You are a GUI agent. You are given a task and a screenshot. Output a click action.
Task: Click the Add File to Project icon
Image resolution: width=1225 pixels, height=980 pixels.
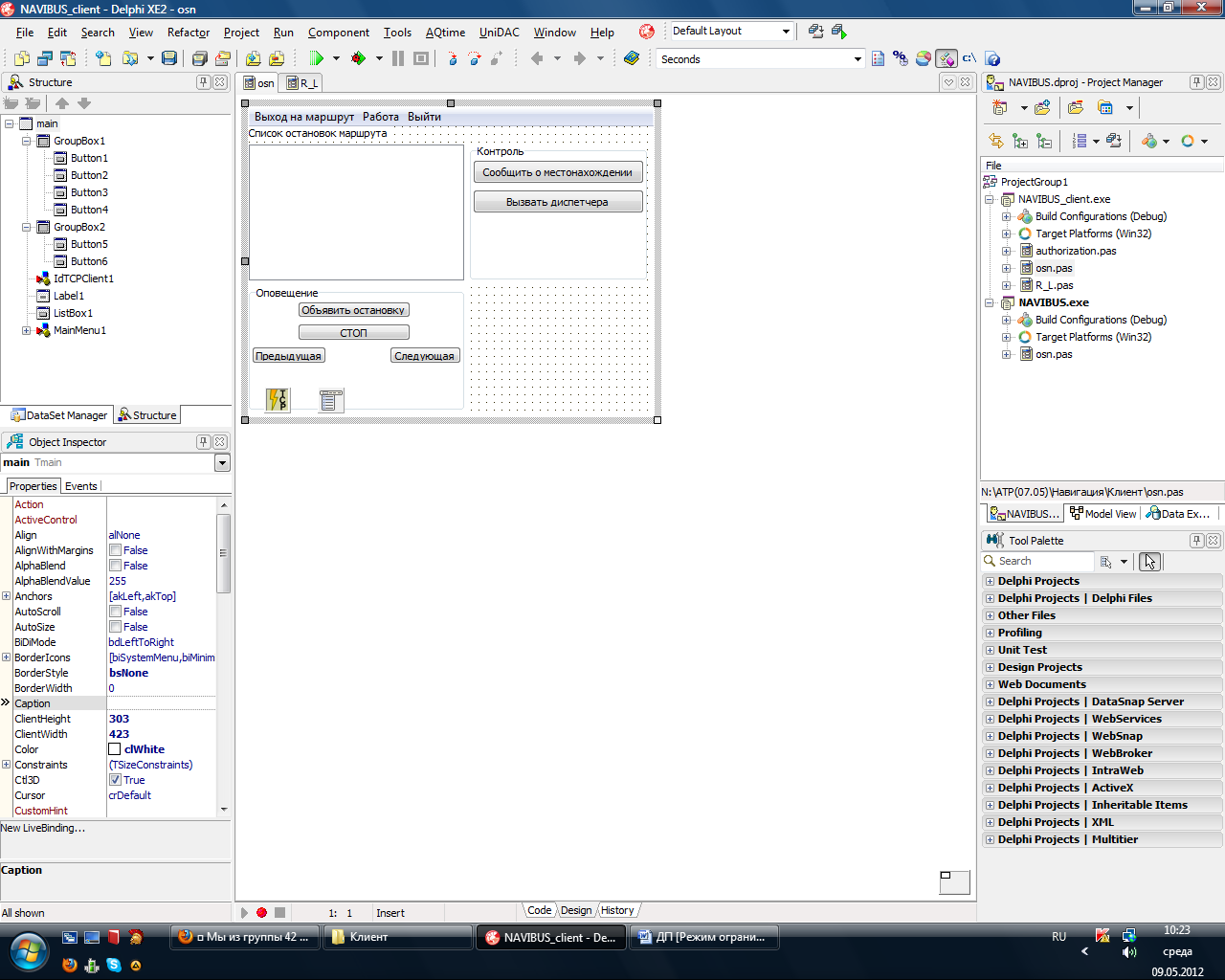253,58
